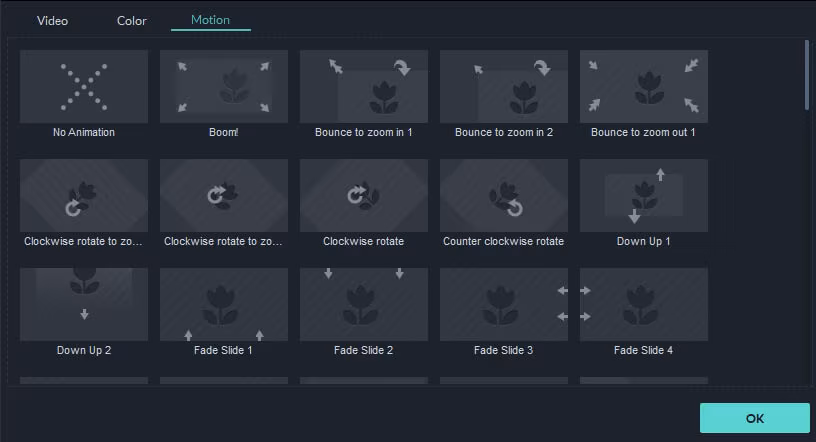Click the 'No Animation' label text
The height and width of the screenshot is (442, 816).
[x=84, y=132]
